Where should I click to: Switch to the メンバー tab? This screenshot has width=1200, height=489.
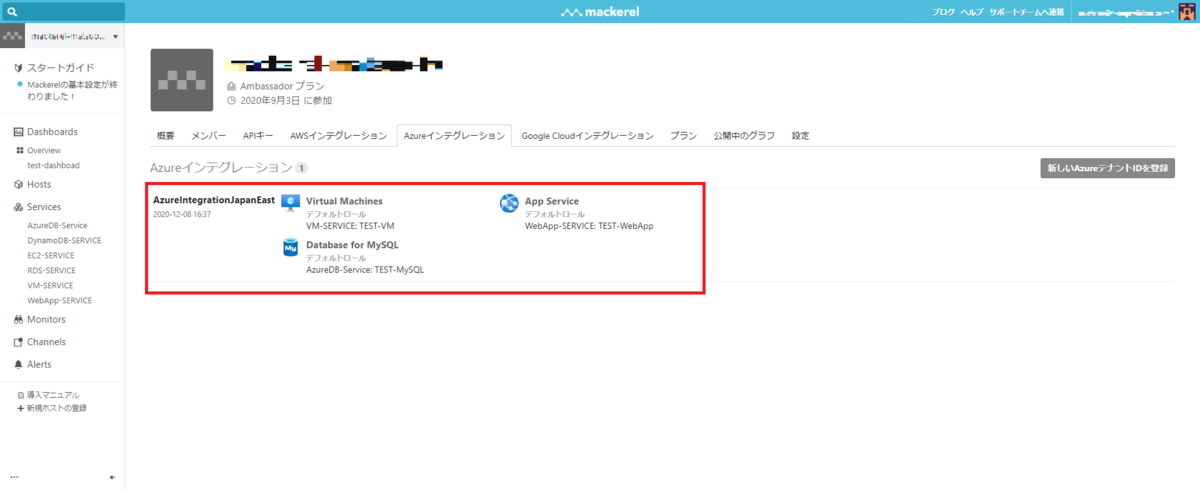coord(208,136)
